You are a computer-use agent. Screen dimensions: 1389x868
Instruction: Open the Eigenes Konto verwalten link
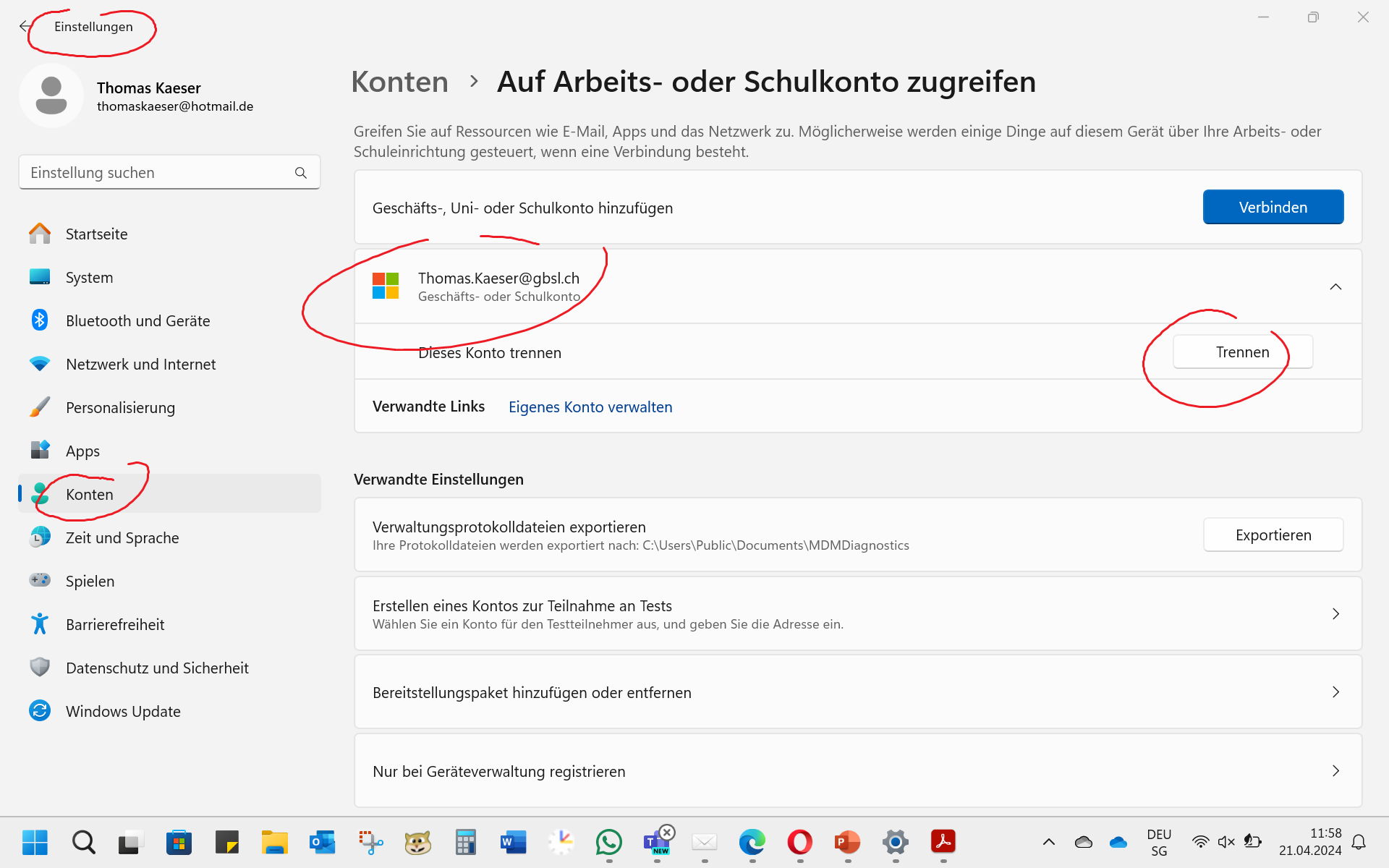590,407
